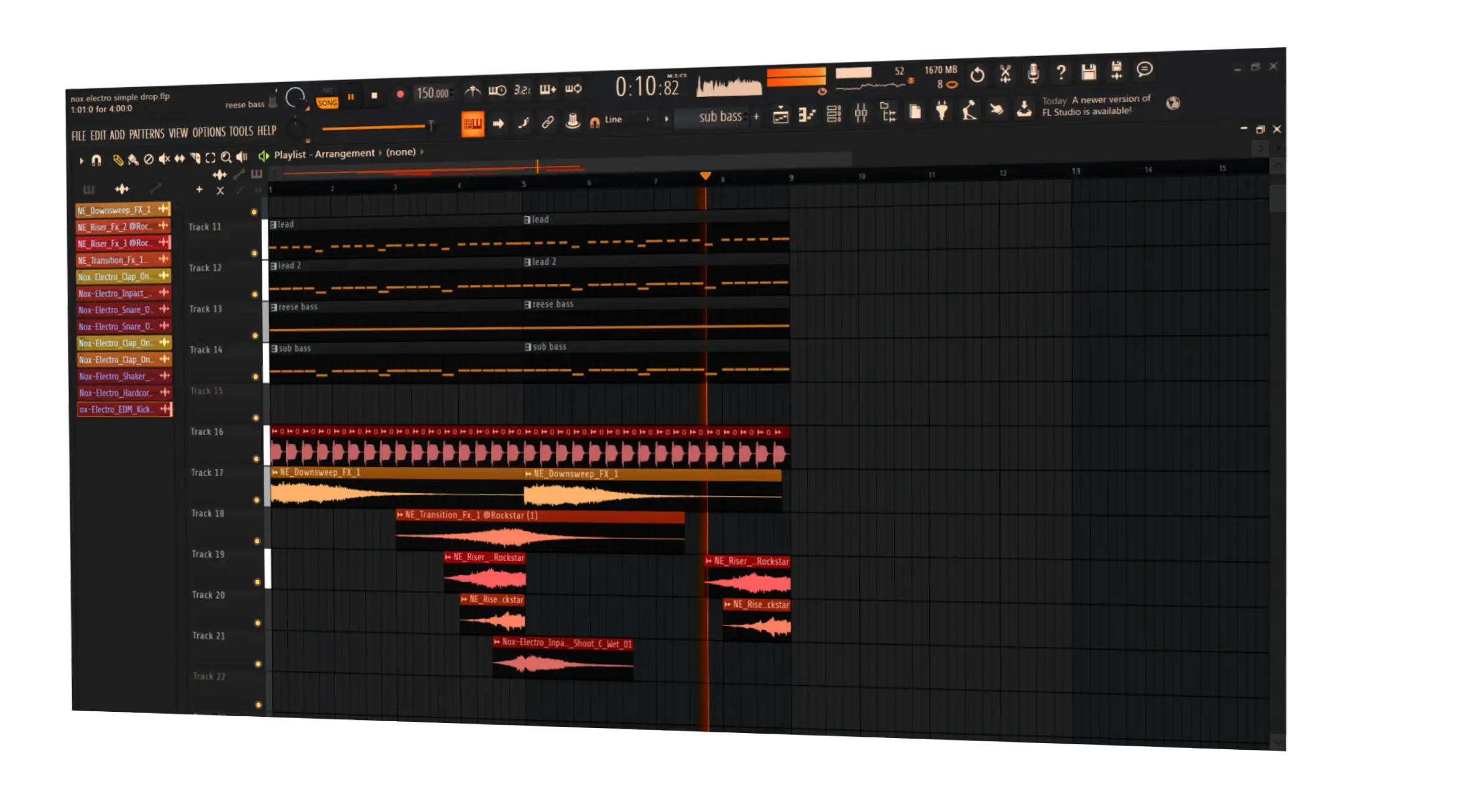Select the magnifier Zoom tool
This screenshot has width=1465, height=812.
[x=226, y=157]
